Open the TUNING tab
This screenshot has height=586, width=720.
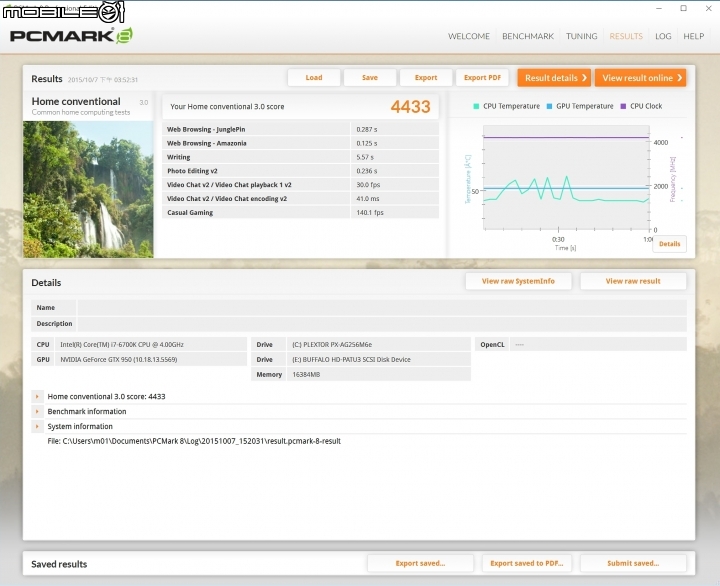point(581,36)
